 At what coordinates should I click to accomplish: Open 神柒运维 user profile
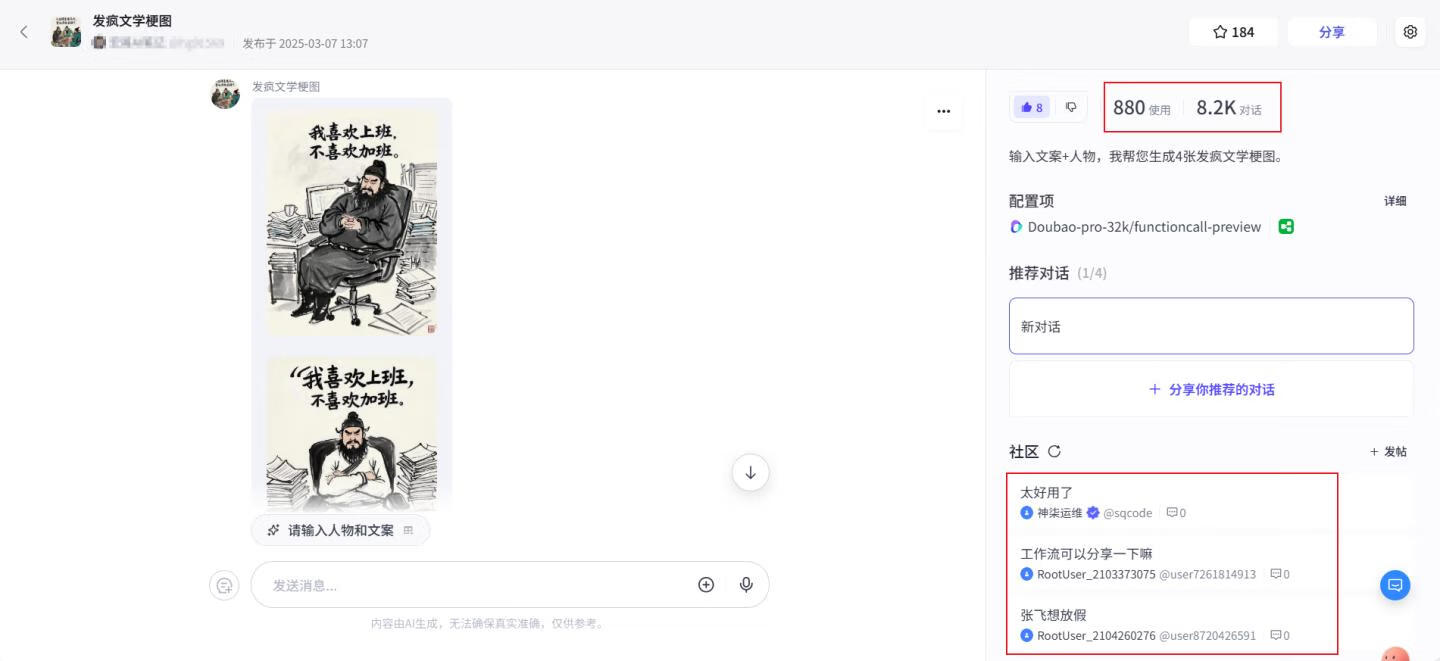point(1060,513)
